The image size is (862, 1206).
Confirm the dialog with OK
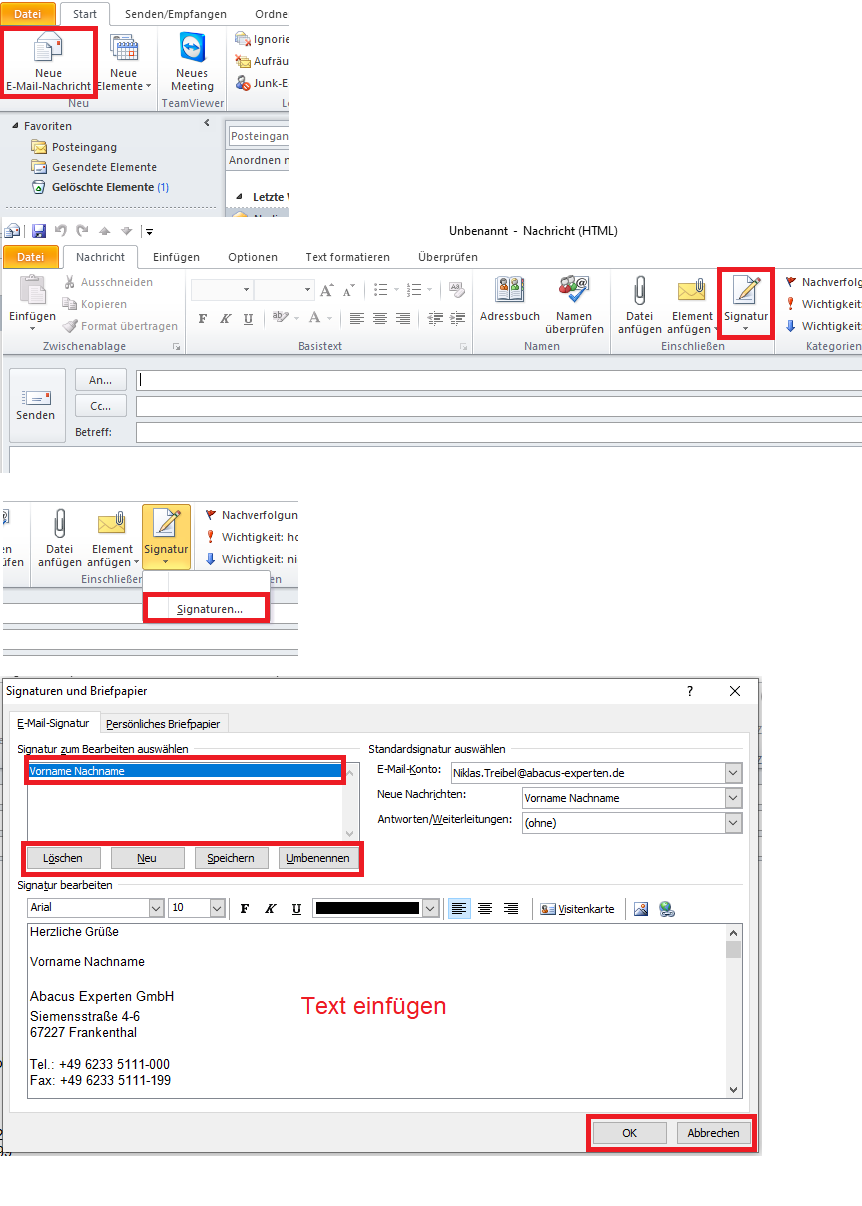pos(629,1133)
